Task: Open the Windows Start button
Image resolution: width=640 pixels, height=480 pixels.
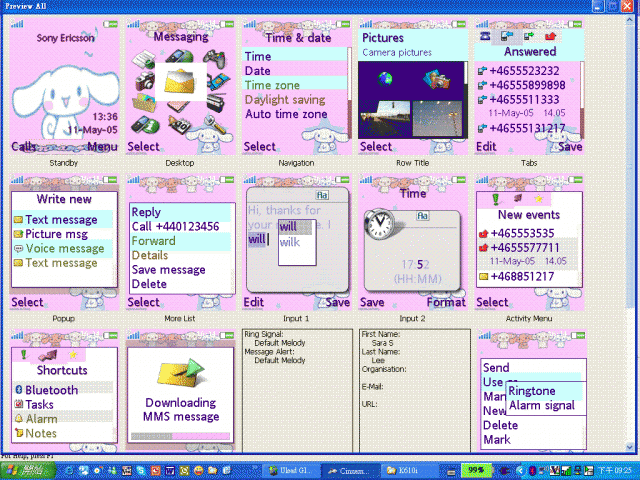Action: click(x=28, y=471)
